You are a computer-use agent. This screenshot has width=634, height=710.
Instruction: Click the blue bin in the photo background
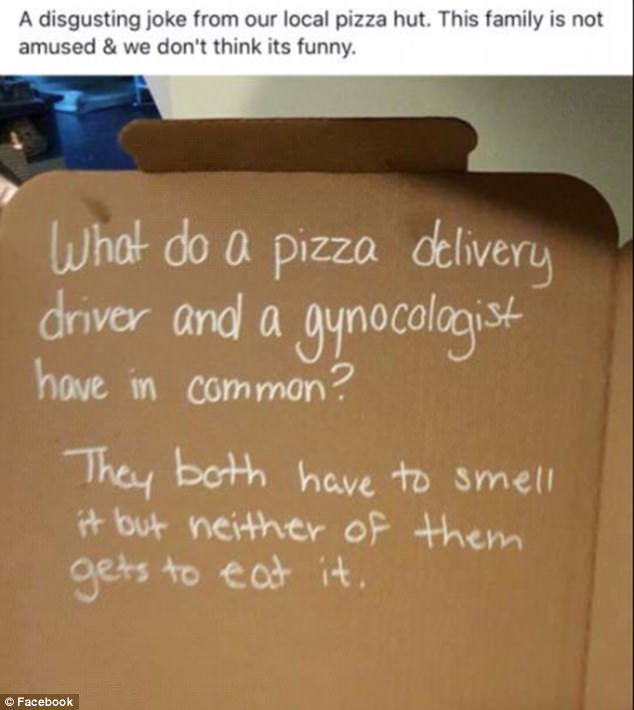coord(101,122)
